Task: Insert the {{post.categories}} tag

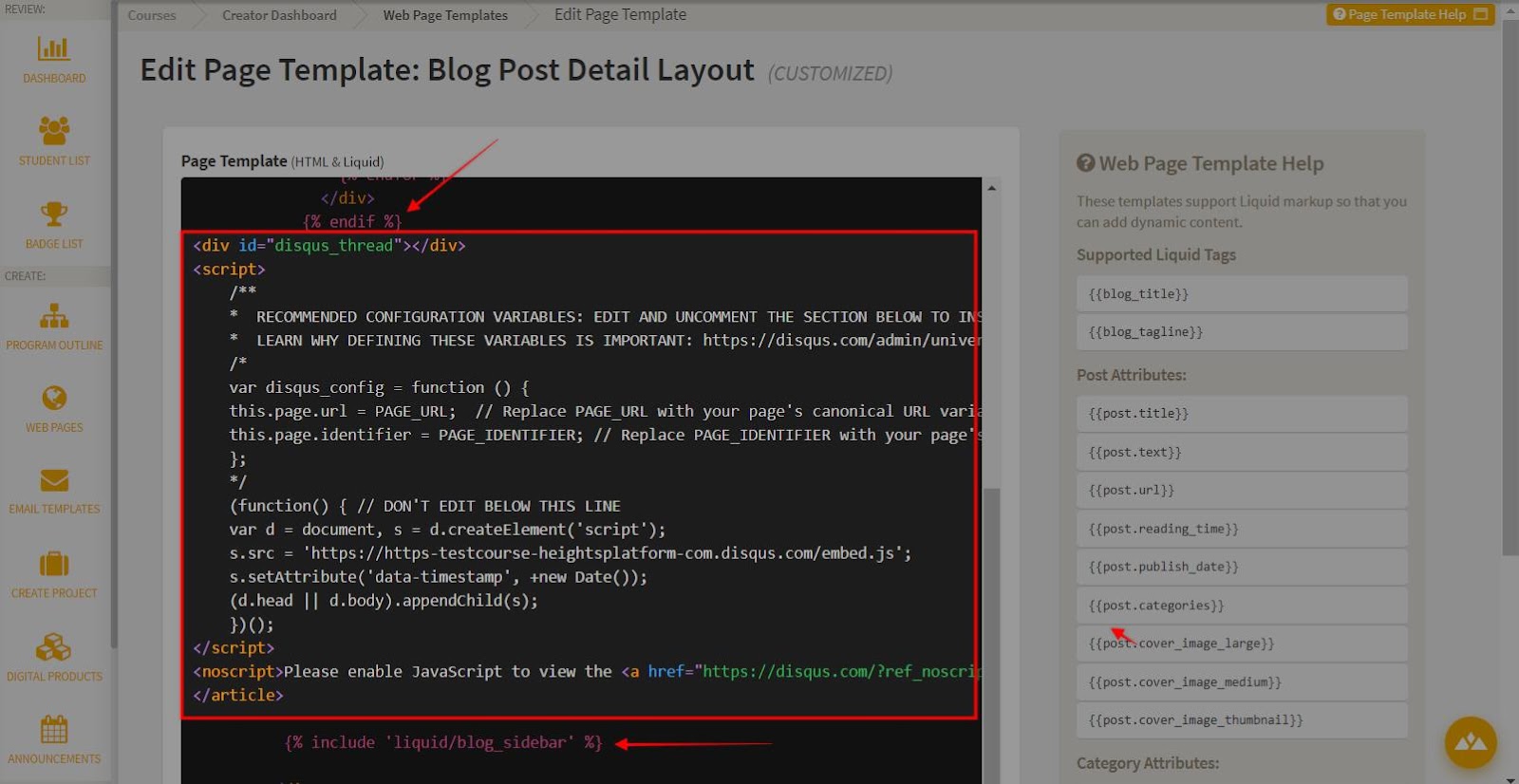Action: 1242,606
